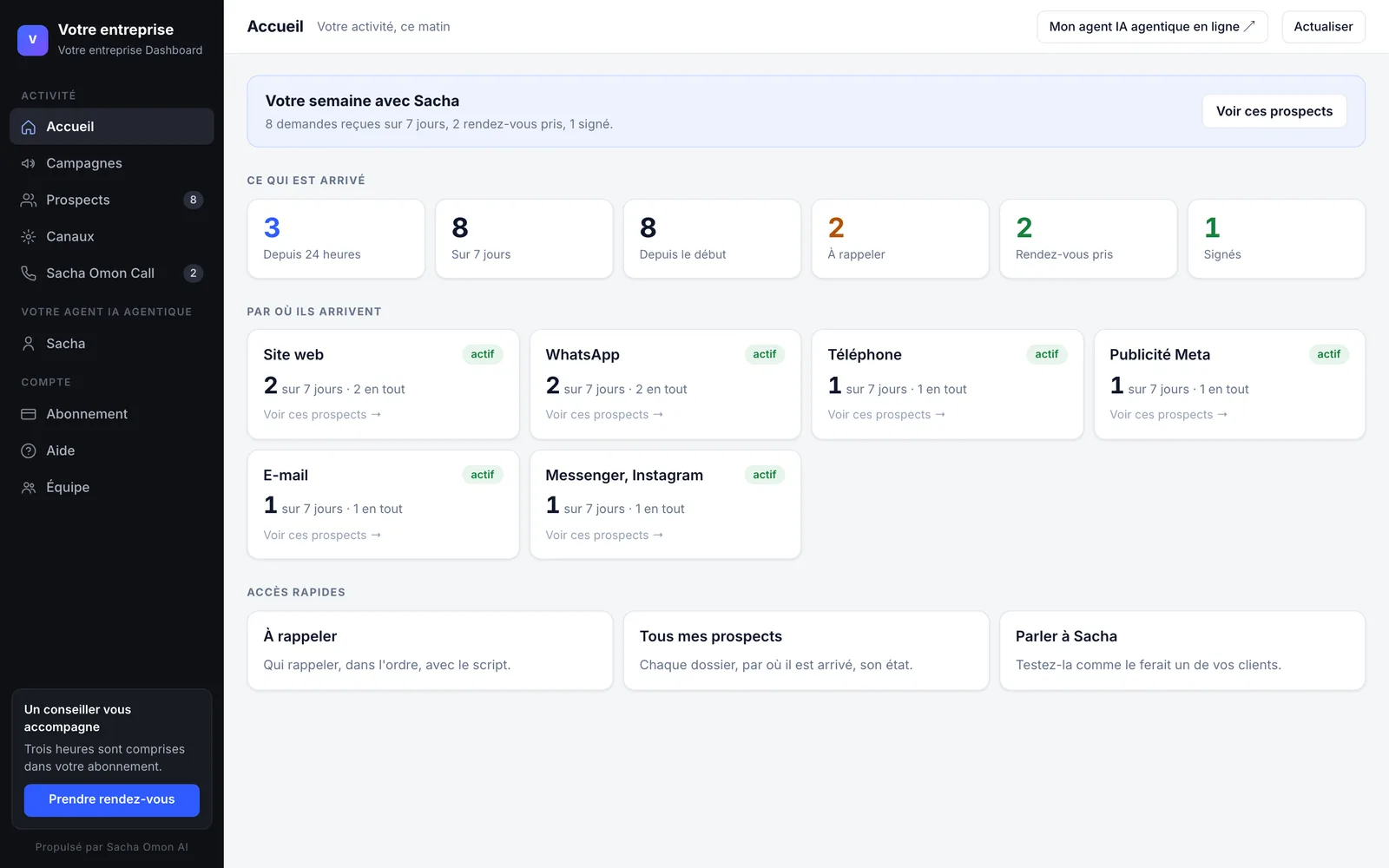Click the Prospects badge showing 8
The image size is (1389, 868).
tap(193, 200)
